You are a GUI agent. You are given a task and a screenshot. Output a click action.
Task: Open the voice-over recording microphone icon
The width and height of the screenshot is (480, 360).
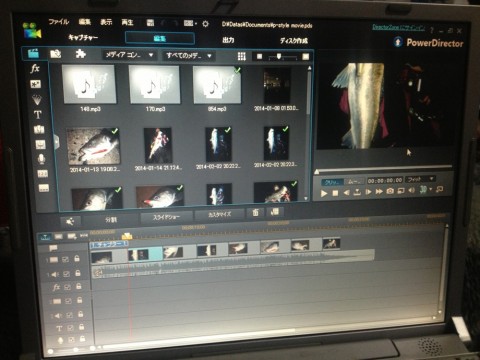(41, 159)
